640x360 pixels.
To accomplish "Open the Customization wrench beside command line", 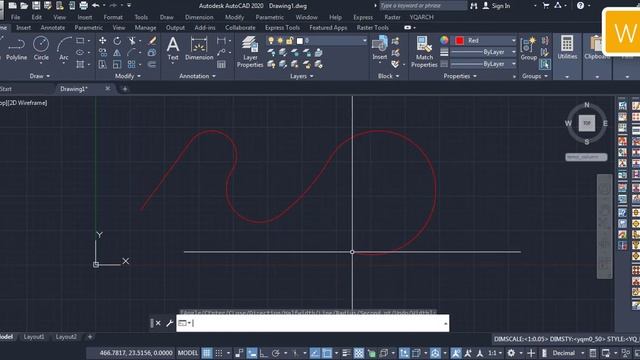I will tap(169, 323).
